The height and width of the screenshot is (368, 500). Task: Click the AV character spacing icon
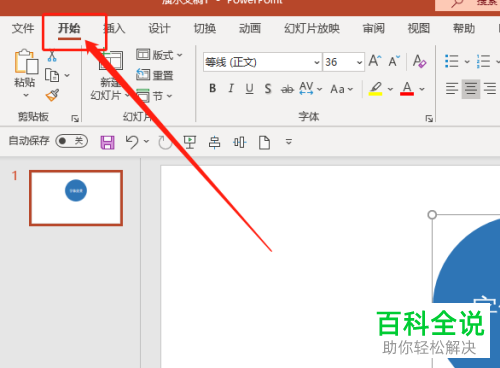(x=306, y=88)
